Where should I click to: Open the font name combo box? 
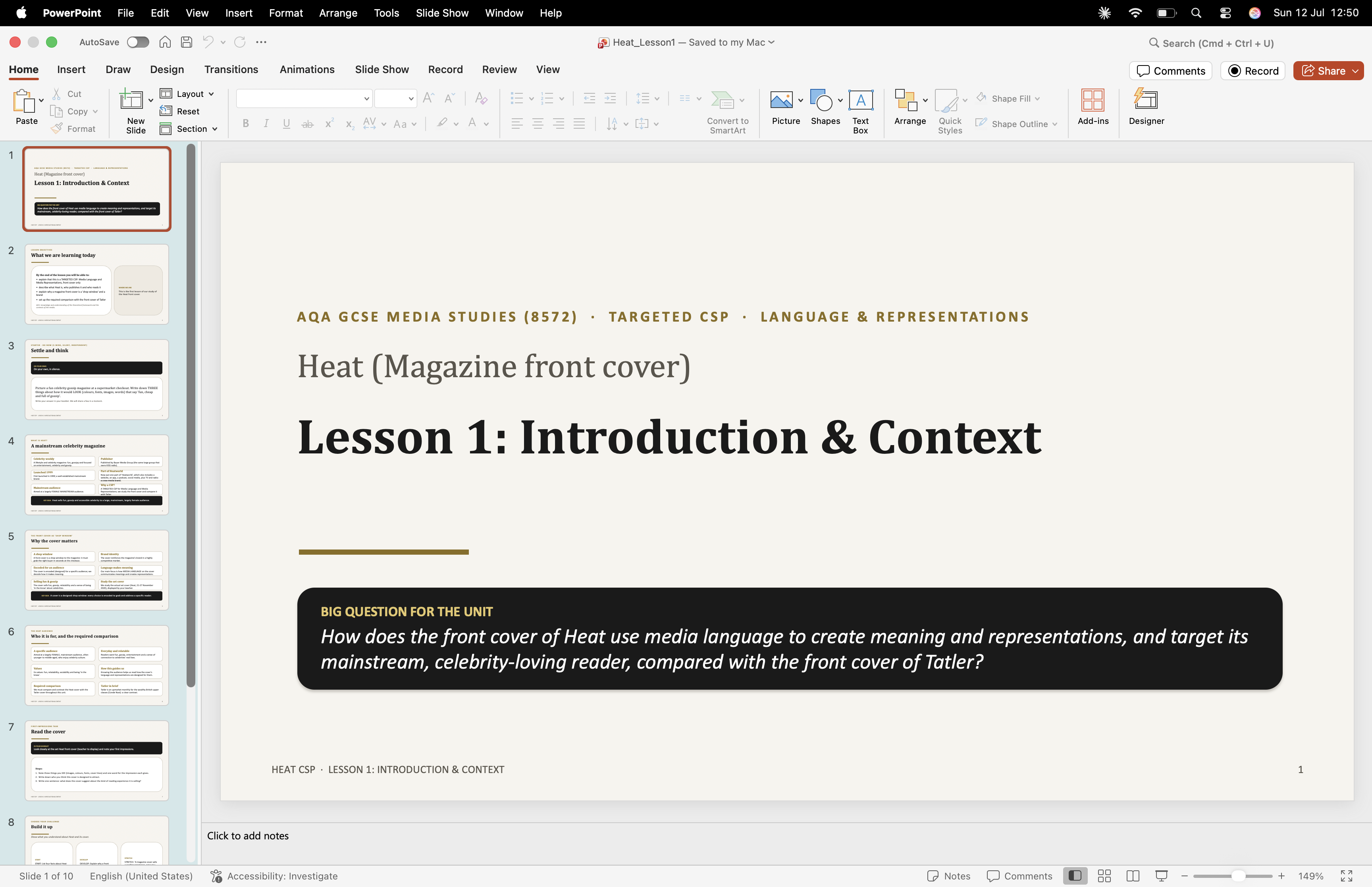pyautogui.click(x=304, y=98)
